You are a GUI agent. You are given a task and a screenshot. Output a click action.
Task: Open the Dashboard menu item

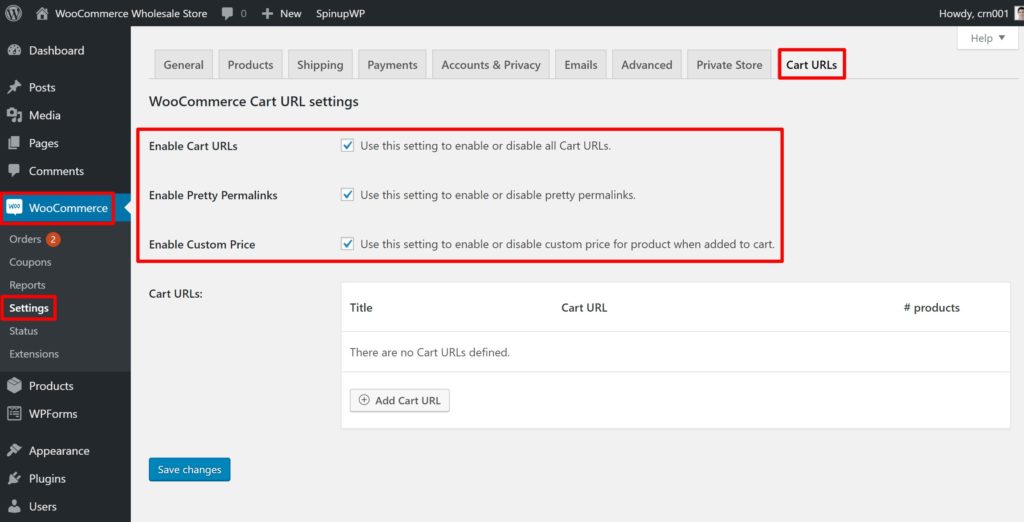pyautogui.click(x=65, y=50)
